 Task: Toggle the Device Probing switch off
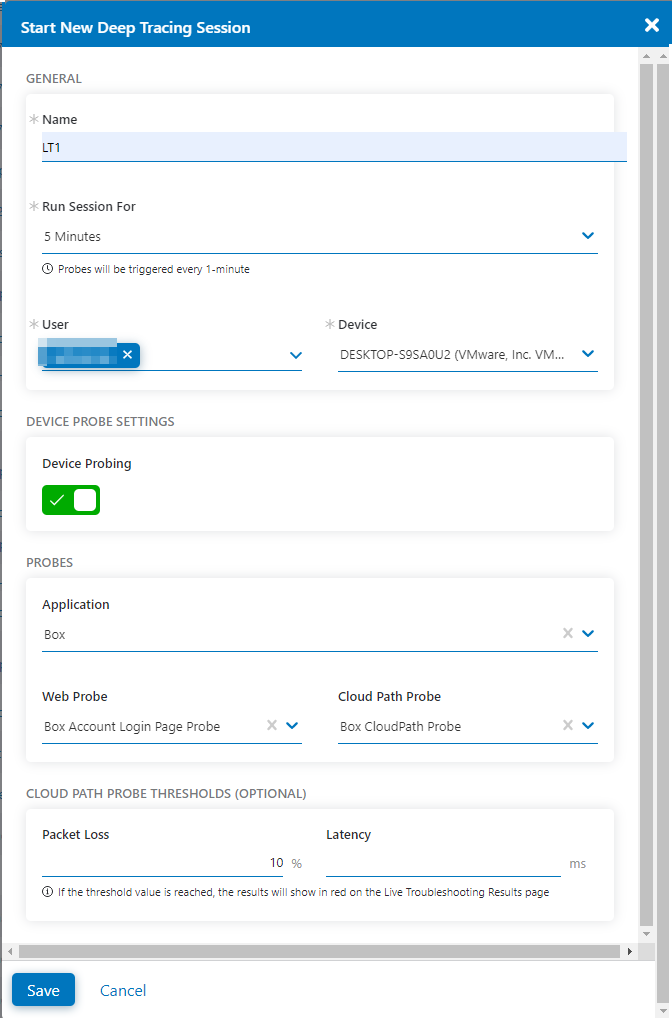[x=70, y=500]
